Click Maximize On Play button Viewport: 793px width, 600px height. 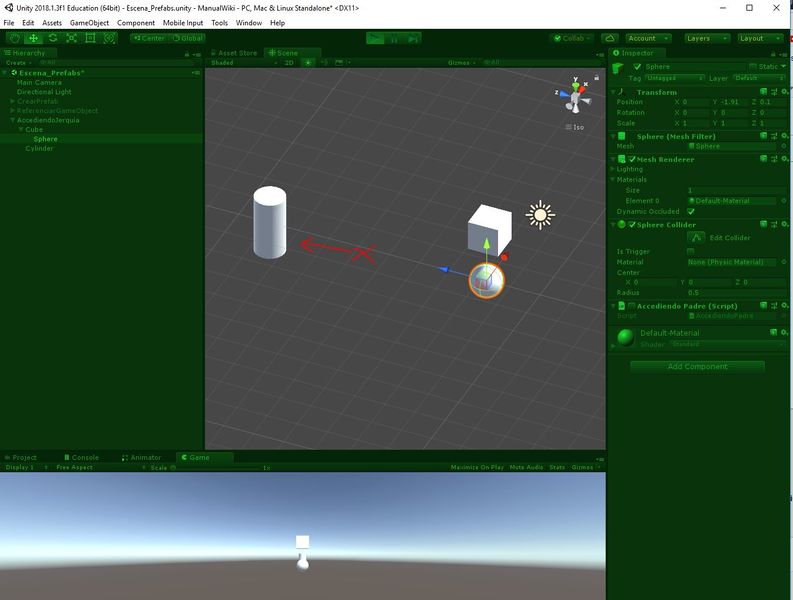477,467
